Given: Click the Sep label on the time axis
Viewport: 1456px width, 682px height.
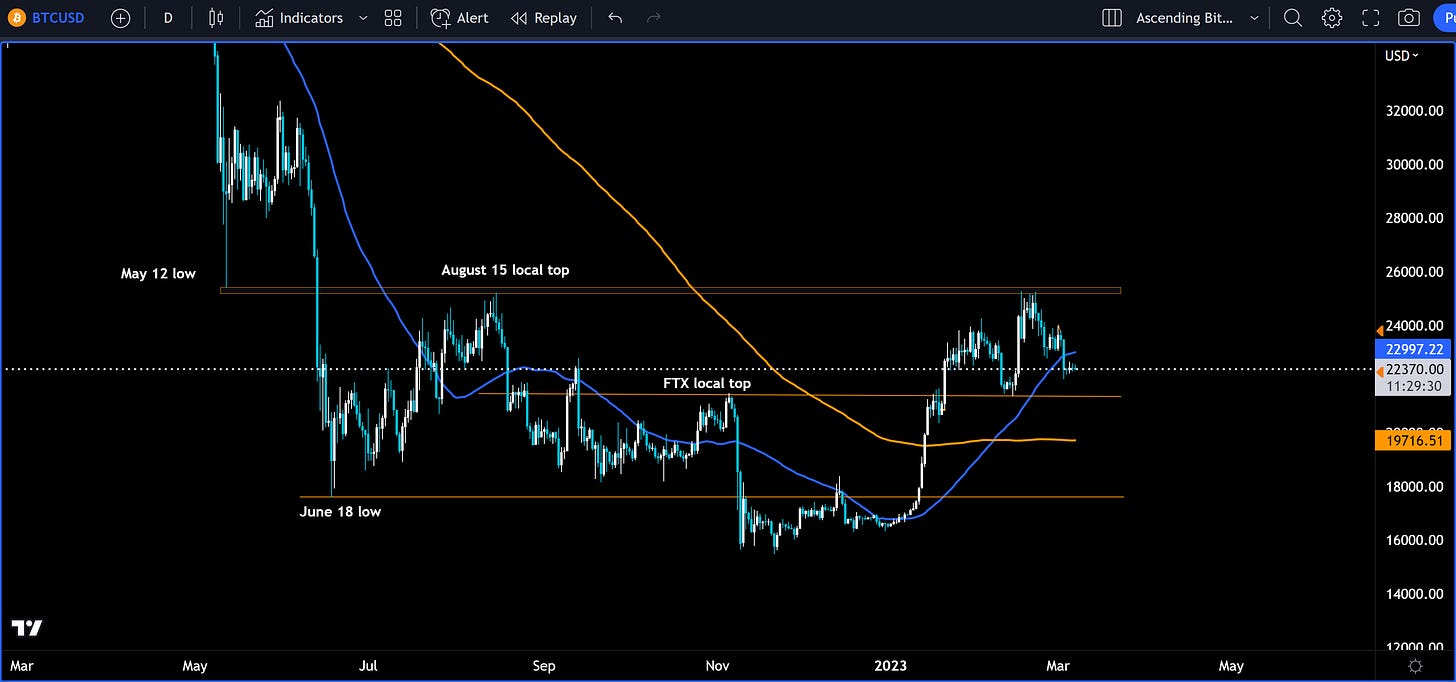Looking at the screenshot, I should pos(543,666).
